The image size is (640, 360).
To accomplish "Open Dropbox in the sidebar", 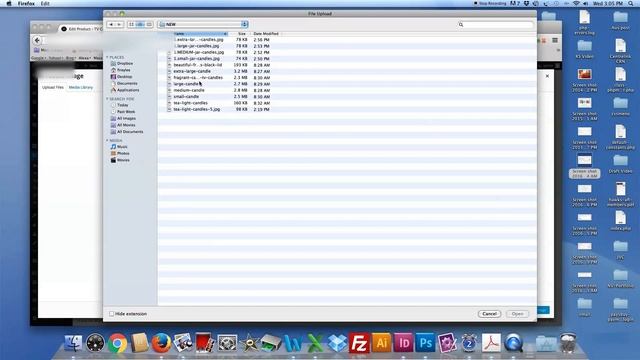I will (122, 64).
